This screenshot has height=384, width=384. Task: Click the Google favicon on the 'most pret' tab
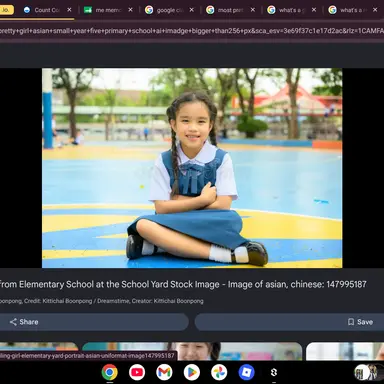tap(210, 10)
